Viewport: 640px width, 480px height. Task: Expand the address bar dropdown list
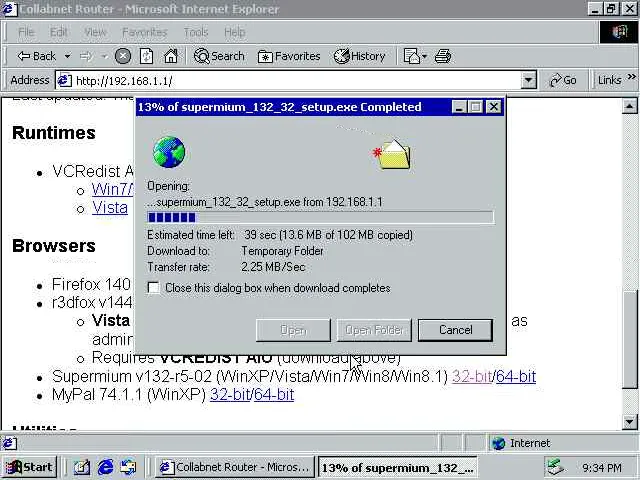point(528,80)
